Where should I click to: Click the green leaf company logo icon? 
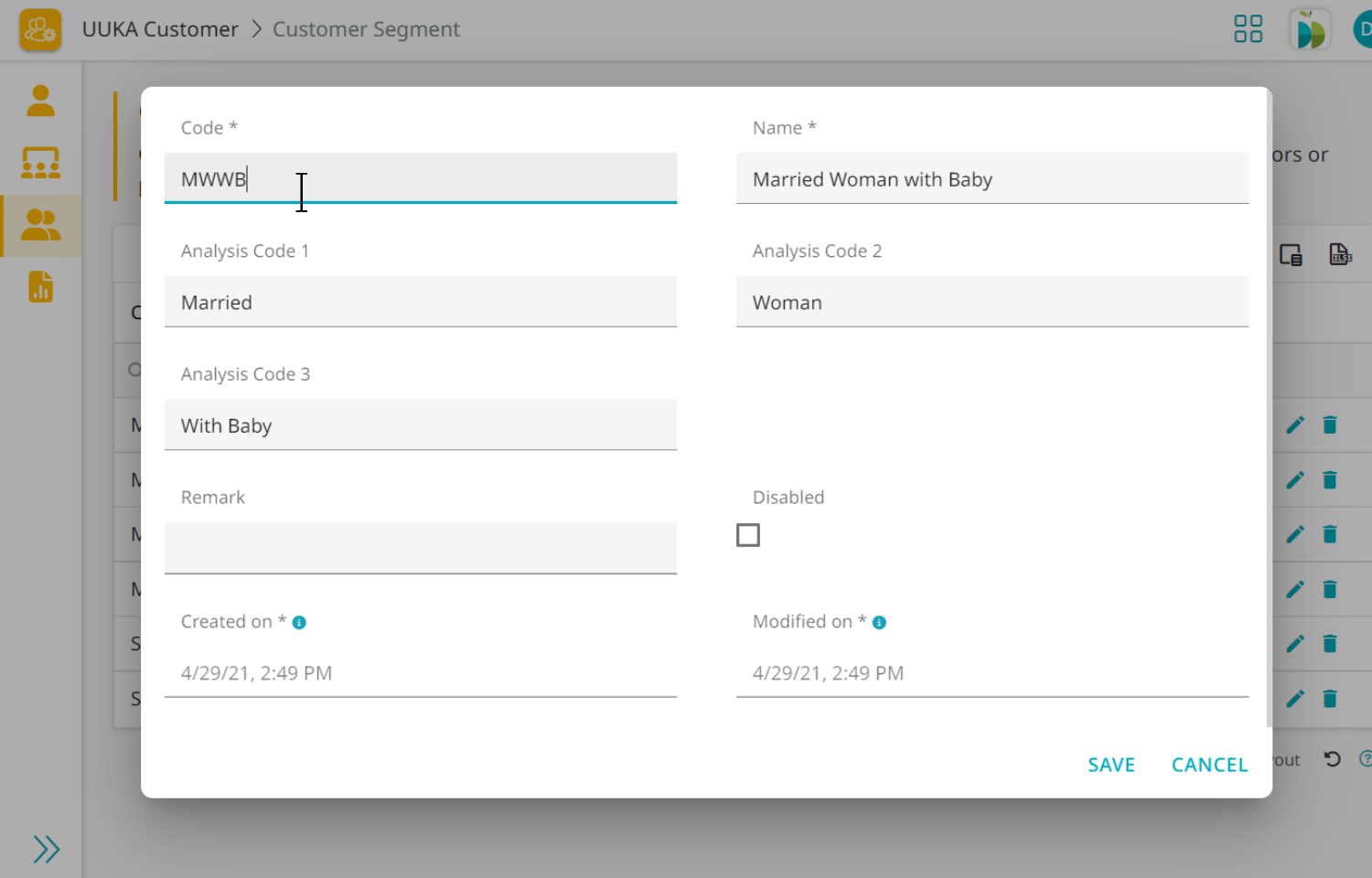1310,29
